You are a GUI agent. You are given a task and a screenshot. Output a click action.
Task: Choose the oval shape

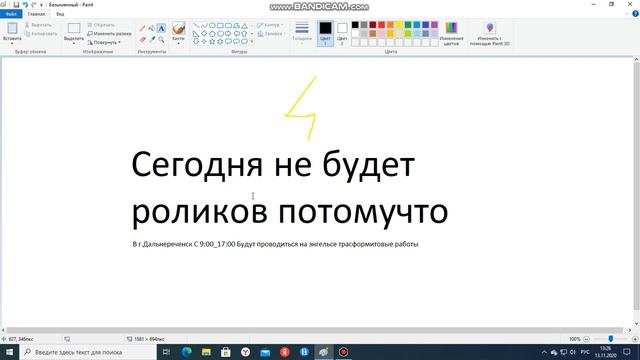[x=212, y=25]
